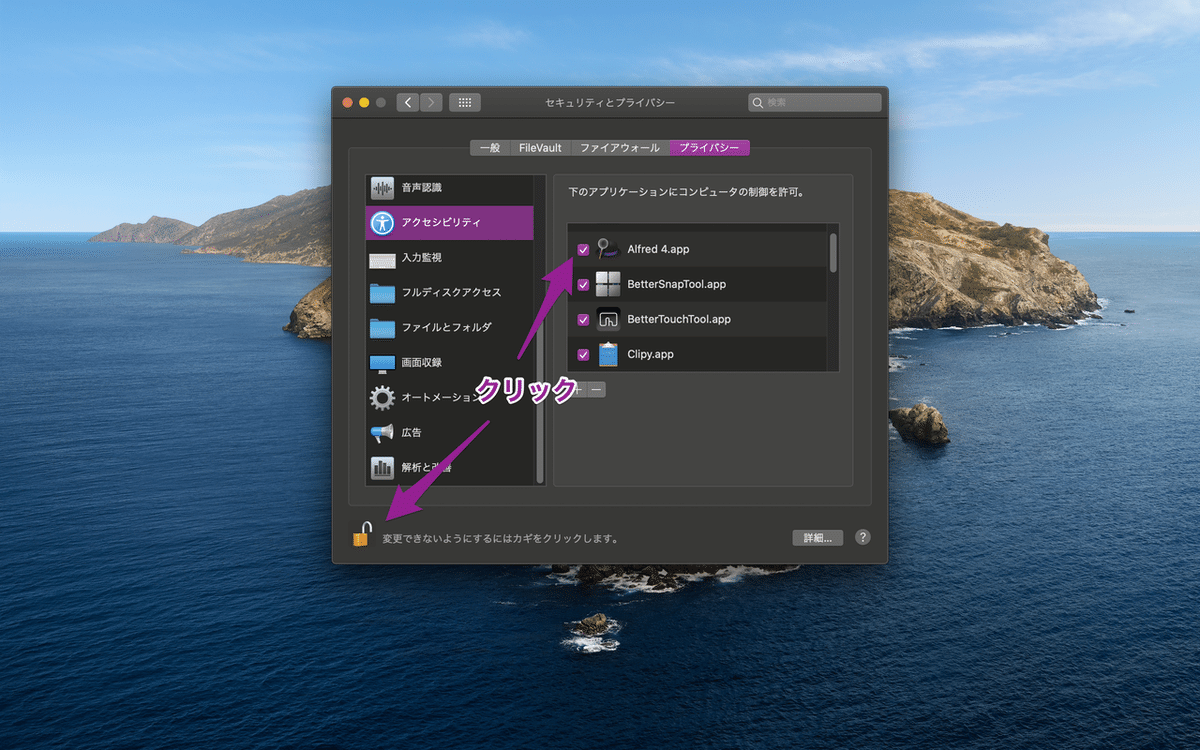
Task: Go back with the left chevron button
Action: [x=408, y=102]
